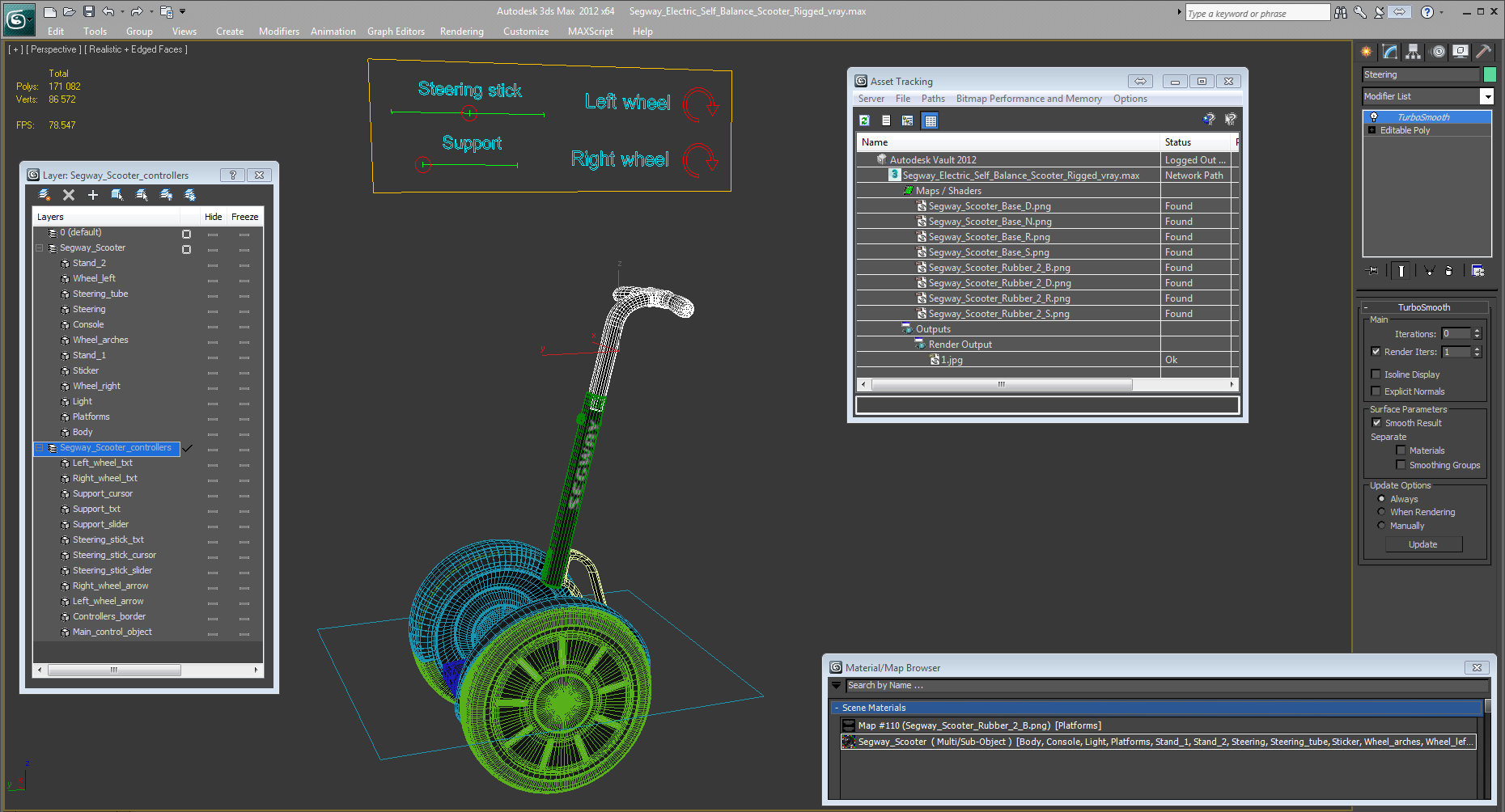Screen dimensions: 1505x812
Task: Open the MAXScript menu
Action: 591,32
